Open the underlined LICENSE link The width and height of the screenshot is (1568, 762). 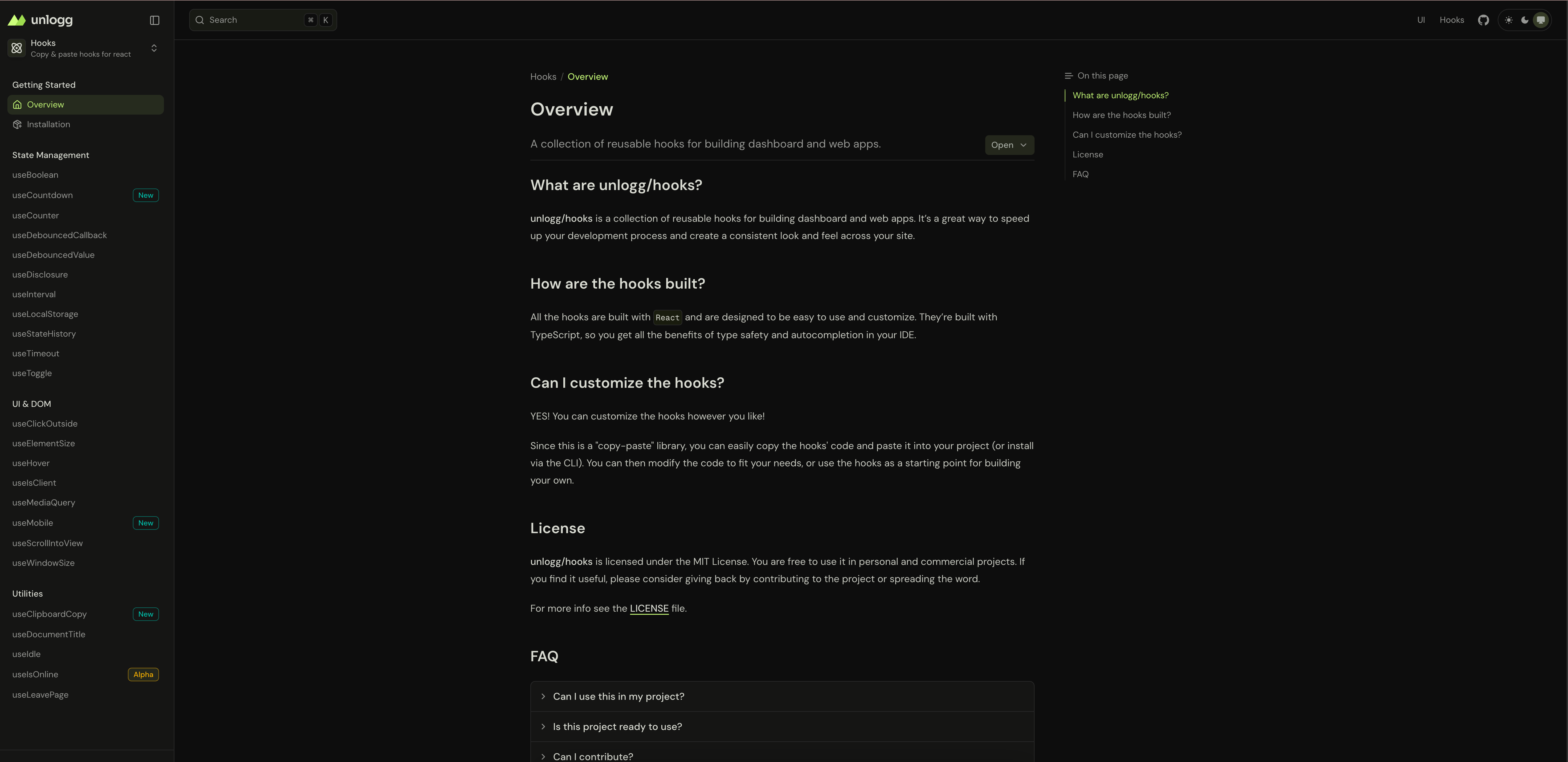649,608
